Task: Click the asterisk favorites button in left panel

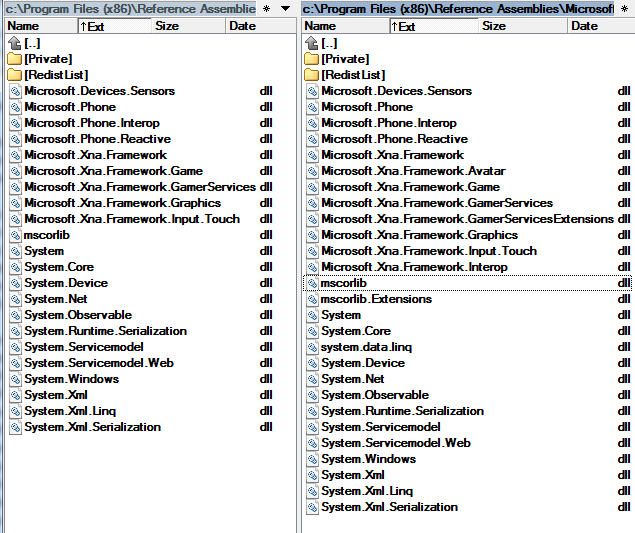Action: click(x=266, y=9)
